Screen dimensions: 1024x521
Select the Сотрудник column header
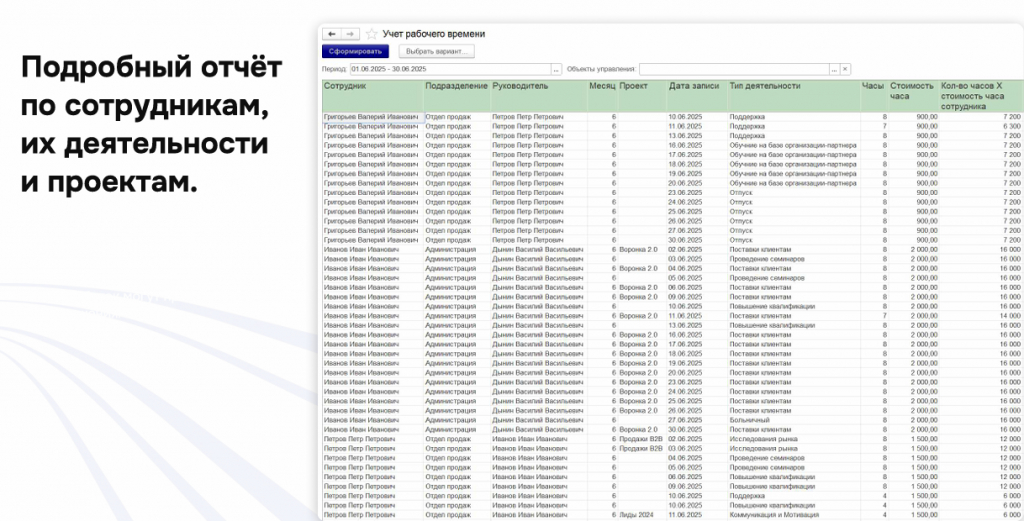coord(373,96)
